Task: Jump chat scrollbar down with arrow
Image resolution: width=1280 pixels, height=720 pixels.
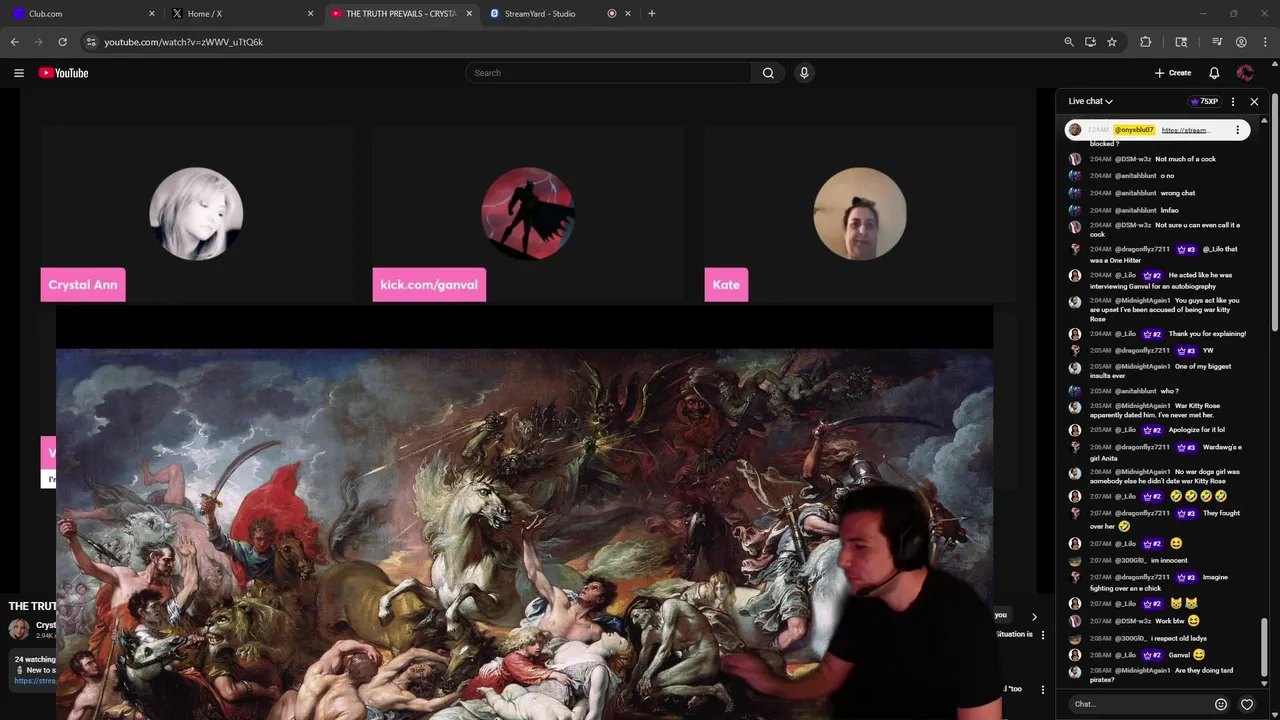Action: [x=1264, y=684]
